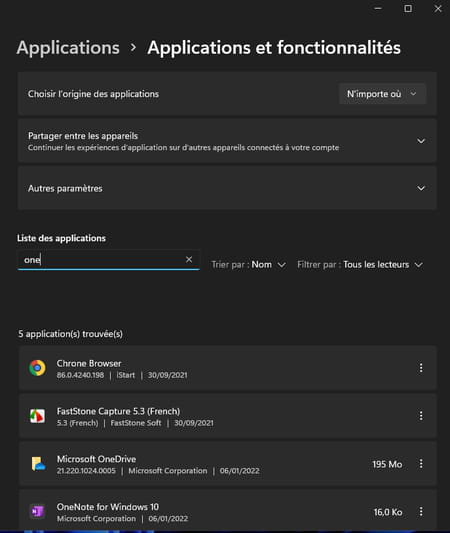Viewport: 450px width, 533px height.
Task: Click the Microsoft OneDrive cloud icon
Action: click(x=38, y=464)
